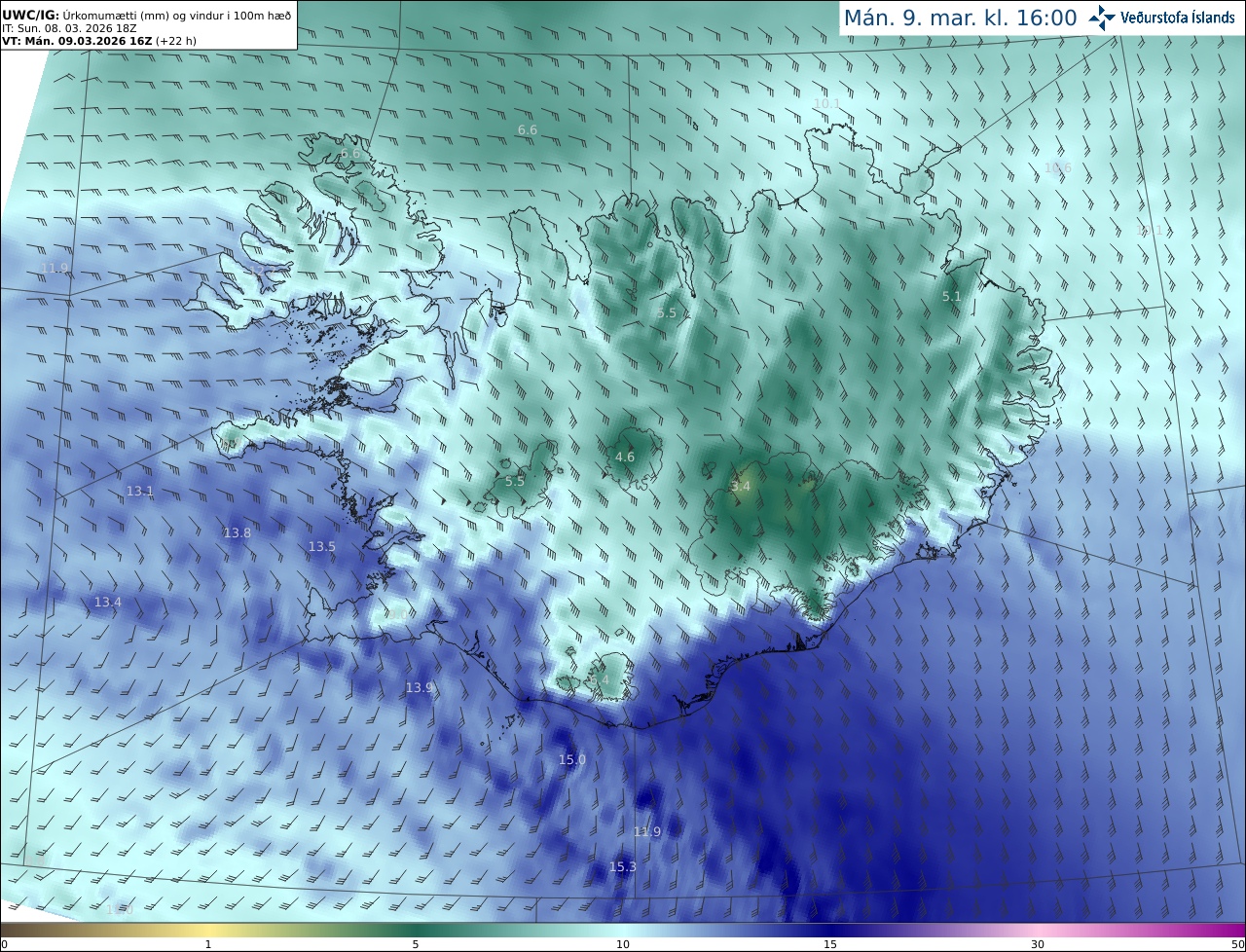
Task: Click the 13.5 value label
Action: [x=322, y=547]
